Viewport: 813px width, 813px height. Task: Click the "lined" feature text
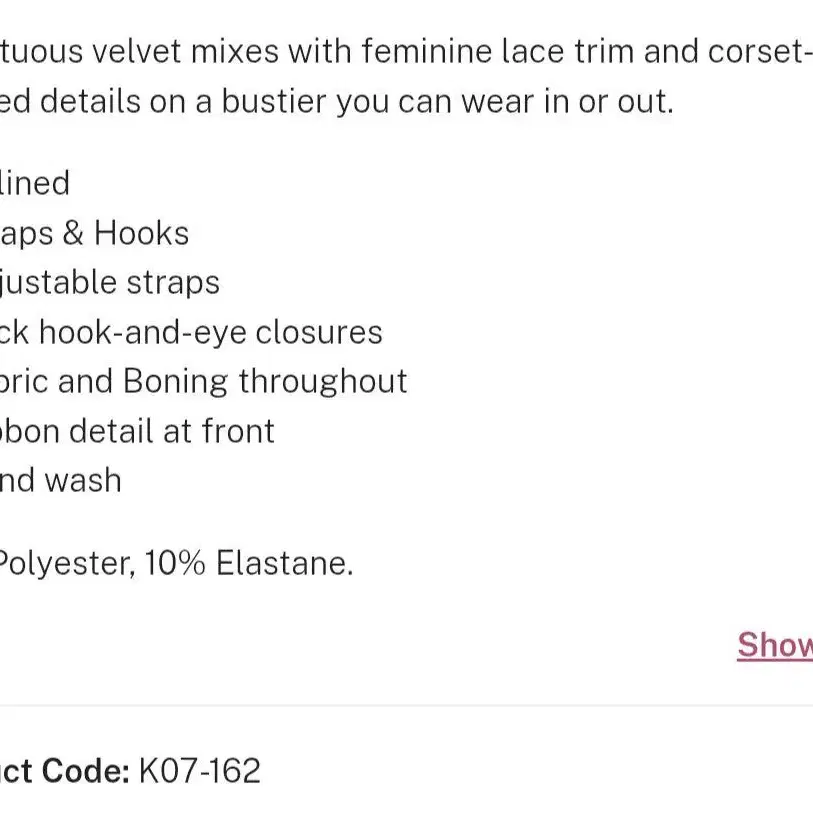pyautogui.click(x=35, y=183)
